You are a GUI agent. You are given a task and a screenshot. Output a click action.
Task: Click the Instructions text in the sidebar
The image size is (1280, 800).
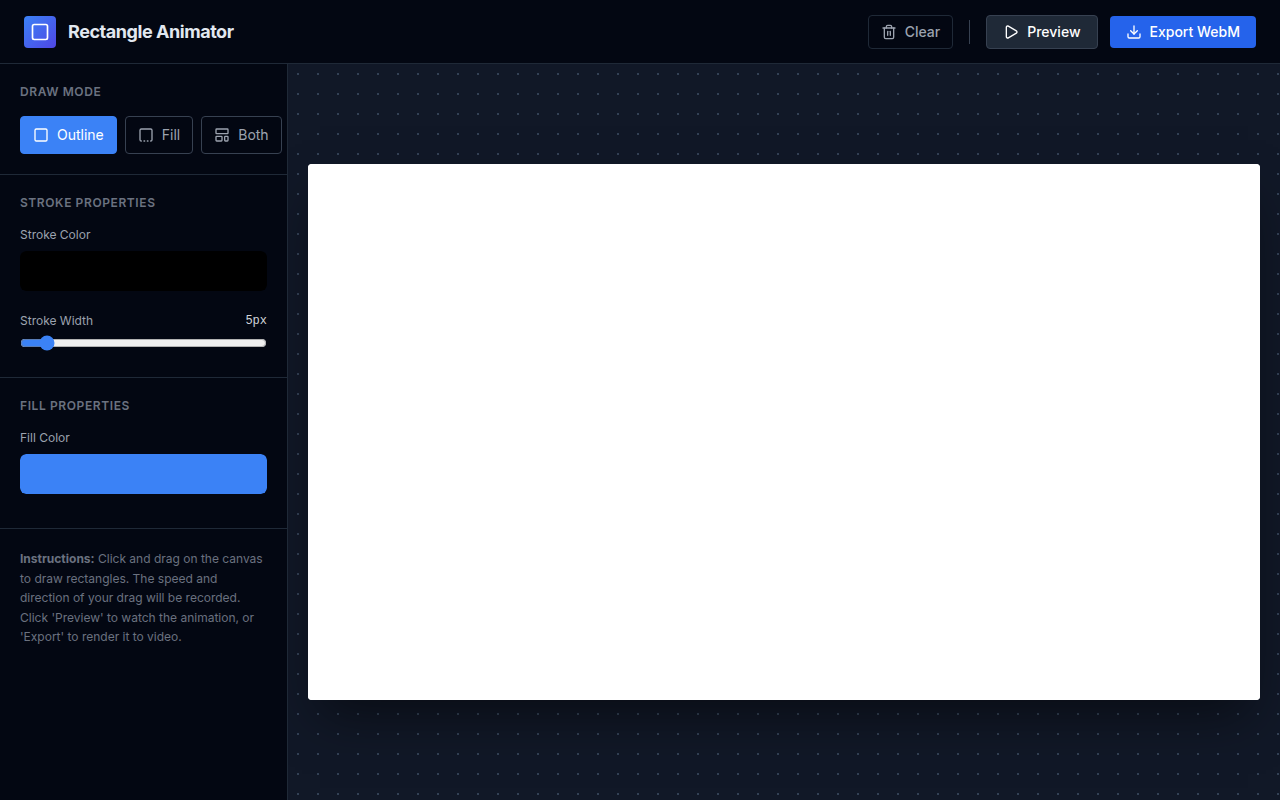pos(143,597)
